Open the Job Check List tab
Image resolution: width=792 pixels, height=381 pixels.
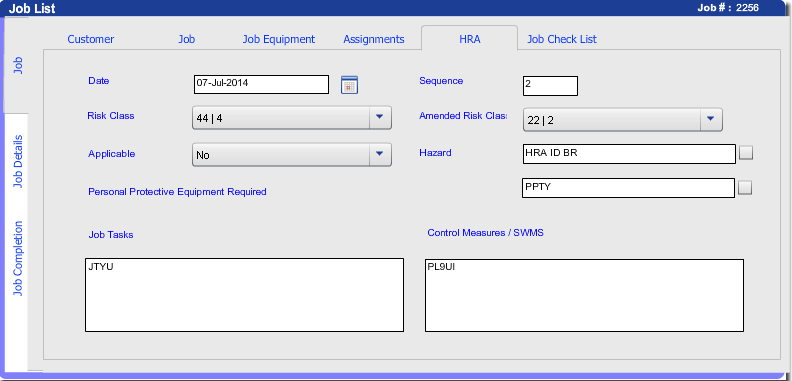(562, 39)
